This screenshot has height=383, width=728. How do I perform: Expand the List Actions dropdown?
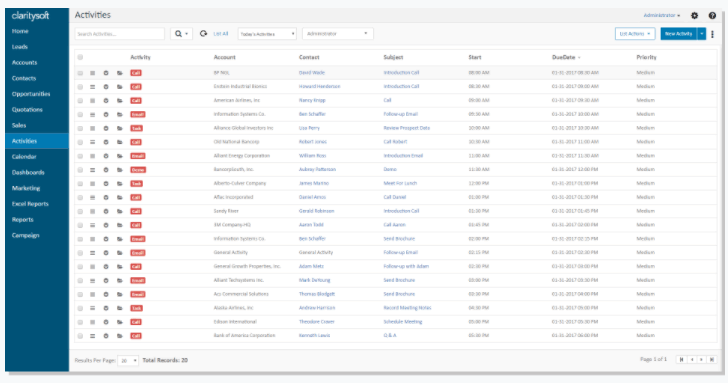coord(635,33)
